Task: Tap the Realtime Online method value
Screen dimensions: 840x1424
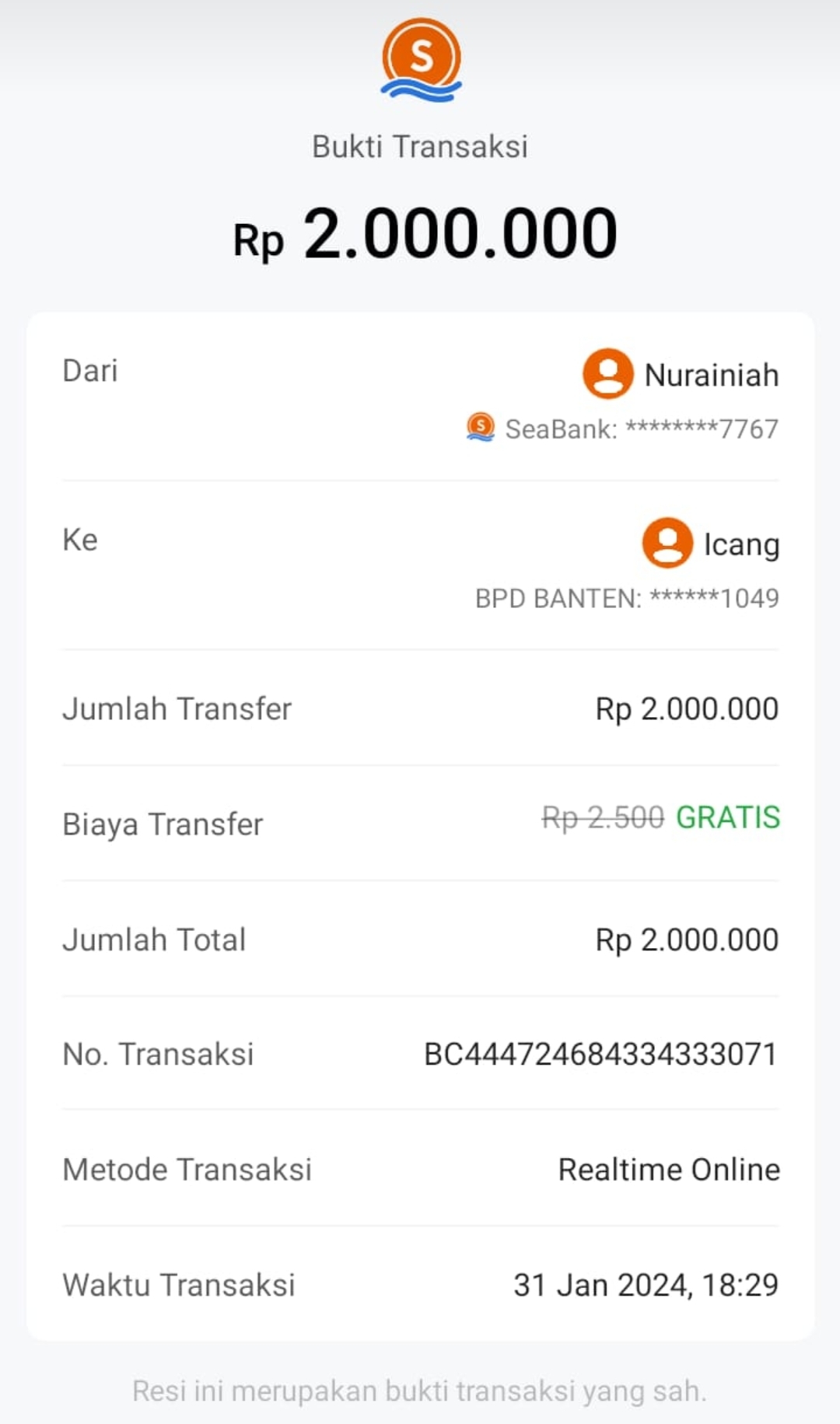Action: coord(669,1170)
